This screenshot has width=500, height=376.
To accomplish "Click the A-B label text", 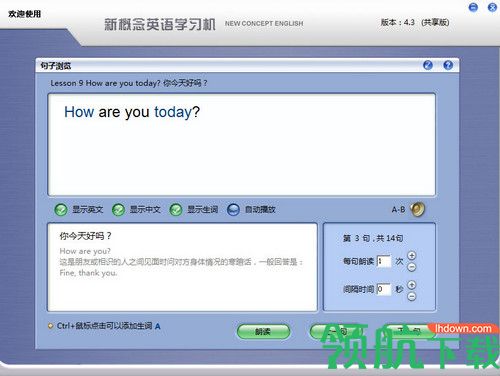I will tap(398, 210).
